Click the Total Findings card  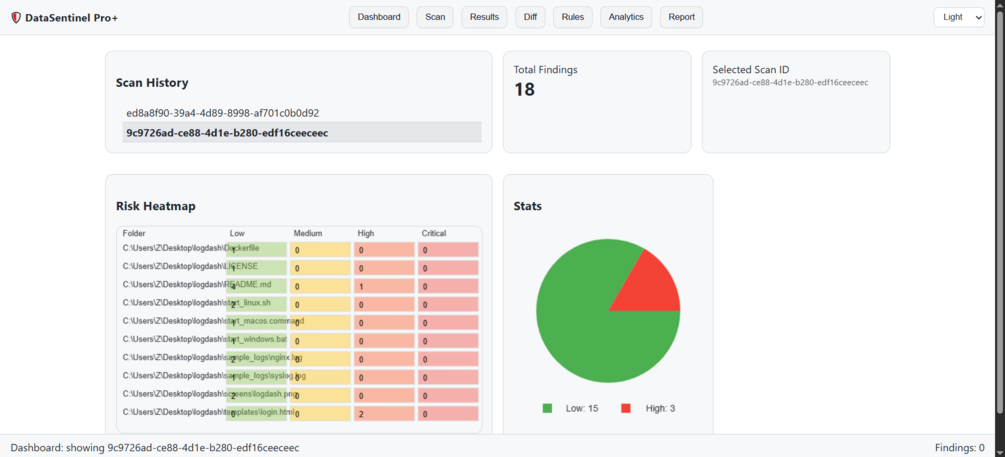[x=597, y=102]
